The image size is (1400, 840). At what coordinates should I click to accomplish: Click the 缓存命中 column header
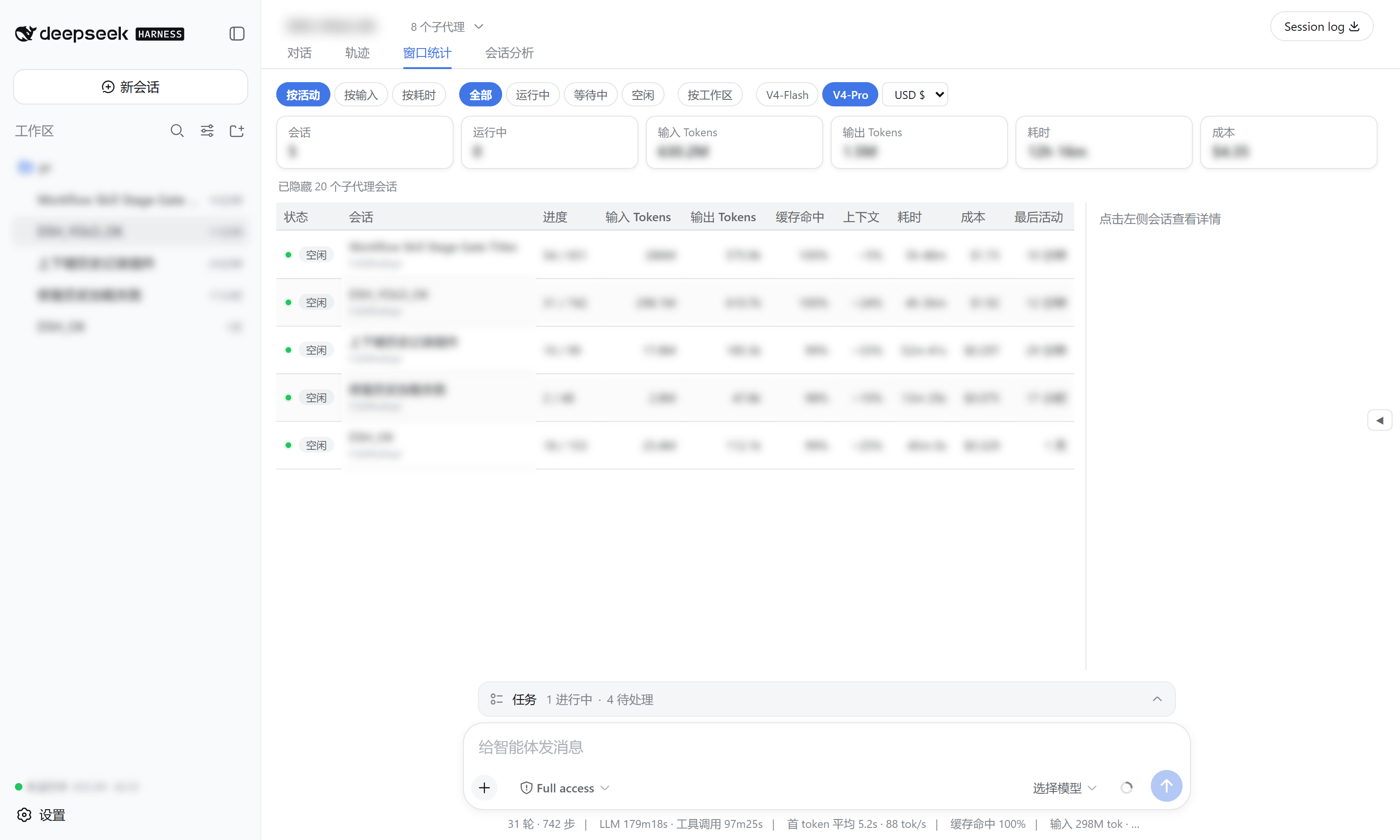point(799,217)
